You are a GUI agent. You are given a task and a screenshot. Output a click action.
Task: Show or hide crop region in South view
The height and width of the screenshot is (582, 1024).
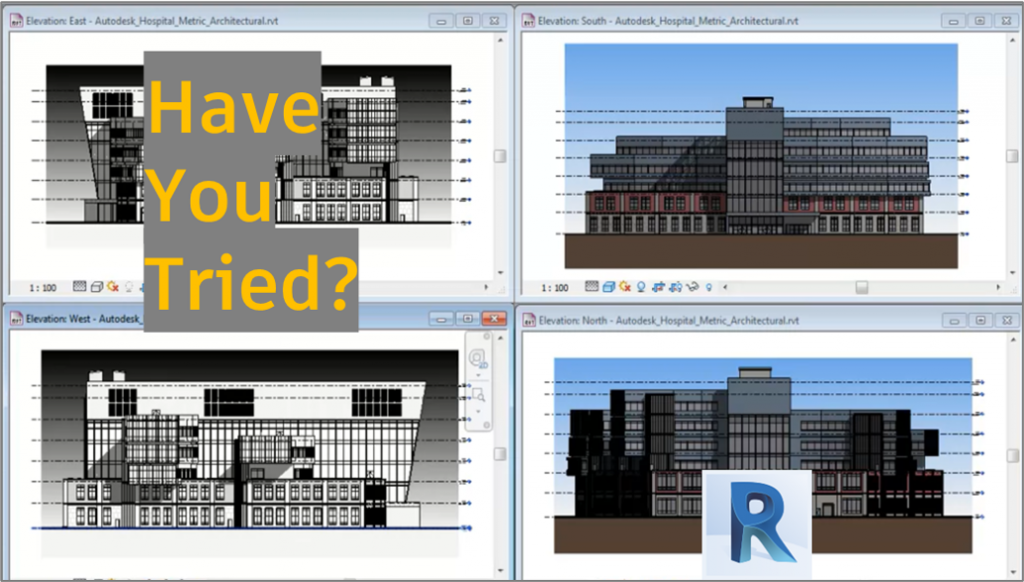[675, 287]
